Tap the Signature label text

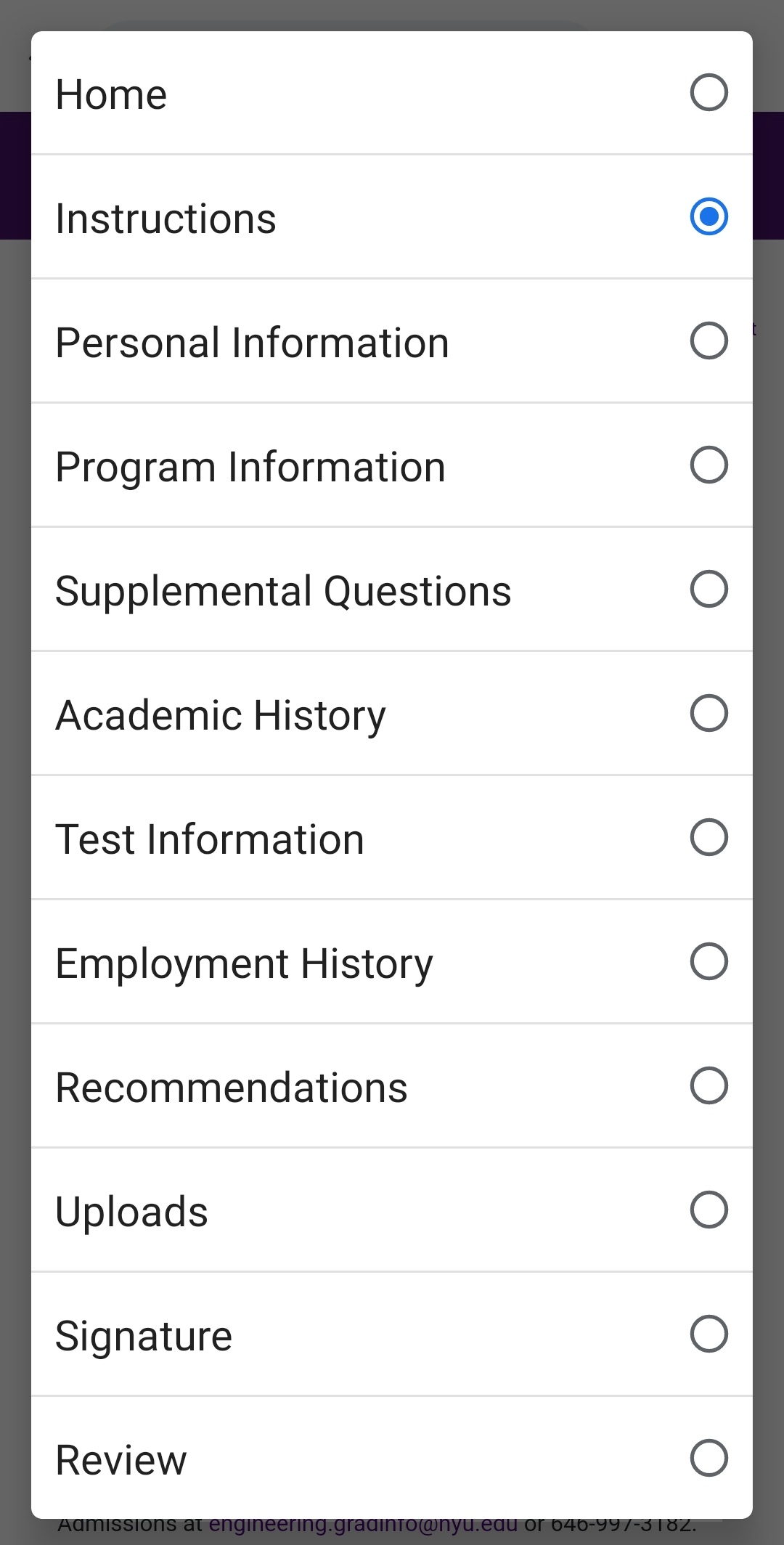tap(144, 1337)
